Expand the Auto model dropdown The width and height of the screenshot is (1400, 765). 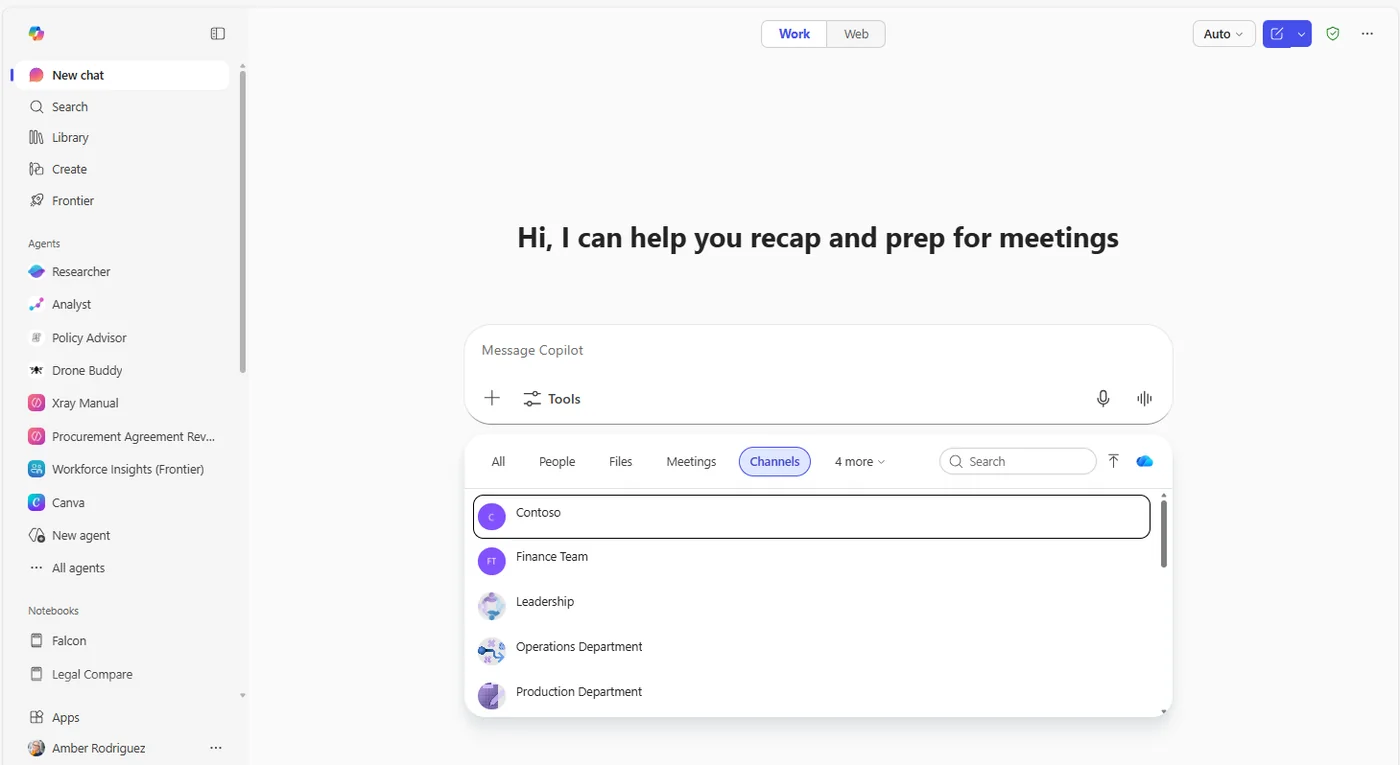click(x=1224, y=34)
